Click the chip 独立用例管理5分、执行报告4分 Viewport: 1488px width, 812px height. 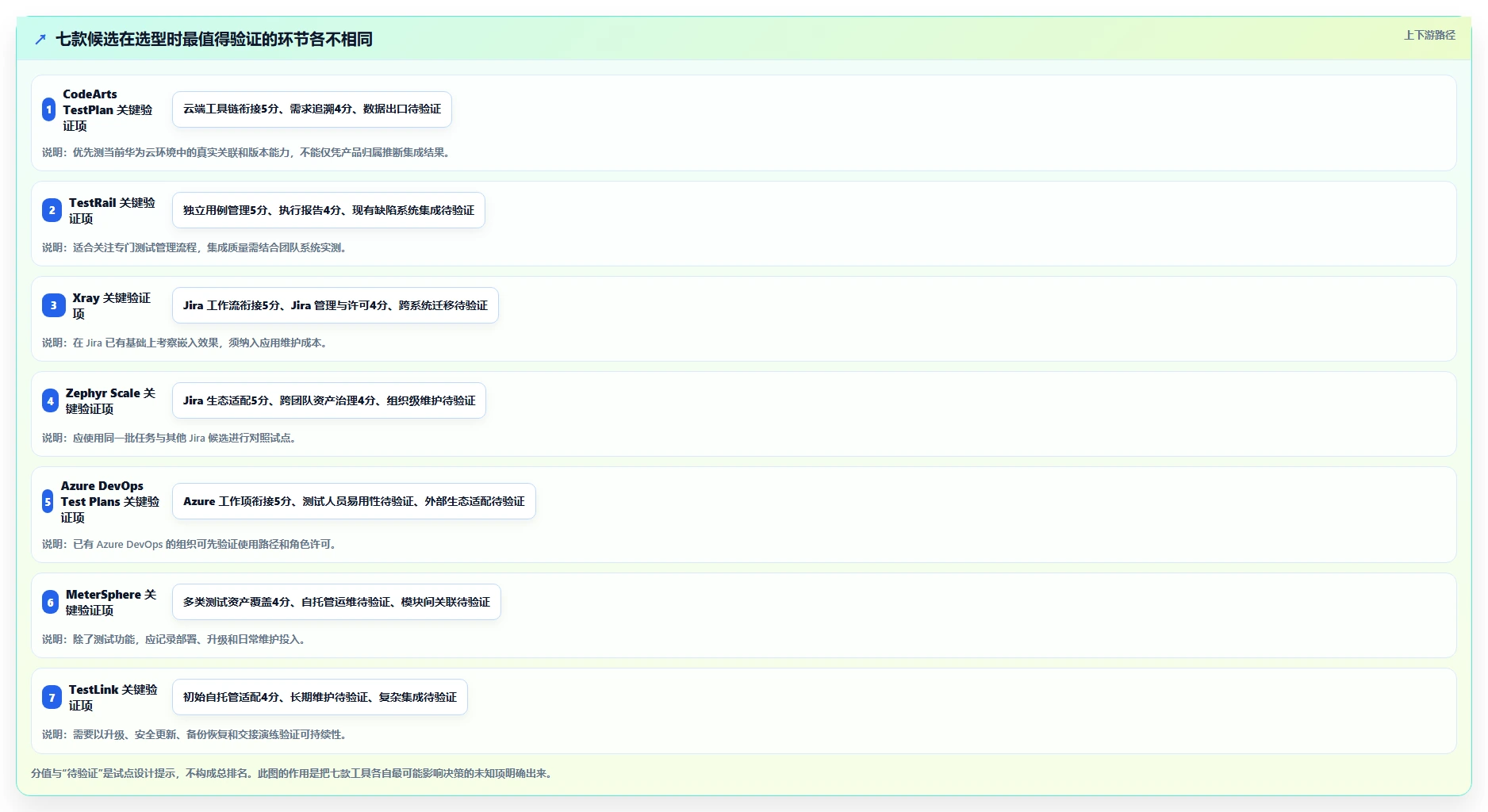(x=328, y=210)
